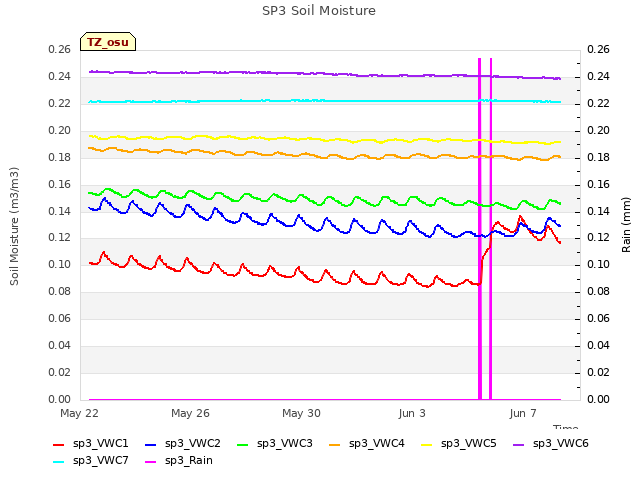This screenshot has height=480, width=640.
Task: Click the sp3_VWC6 purple legend swatch
Action: [518, 444]
